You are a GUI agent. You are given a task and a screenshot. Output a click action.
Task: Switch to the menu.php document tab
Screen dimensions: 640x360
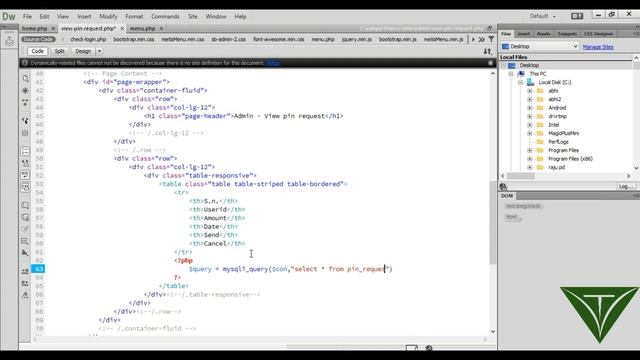point(142,29)
